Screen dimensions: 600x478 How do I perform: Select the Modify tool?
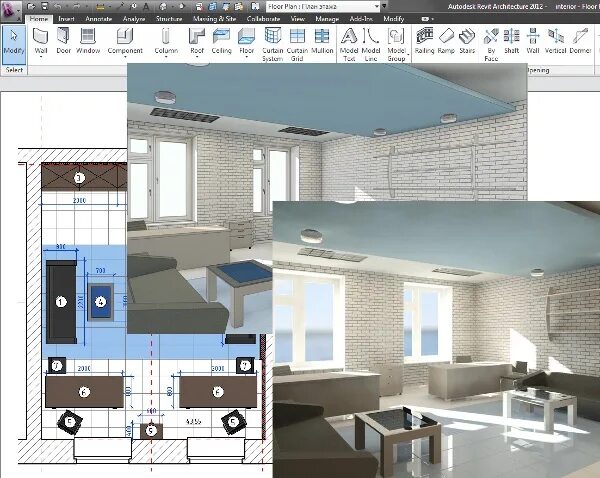tap(14, 43)
